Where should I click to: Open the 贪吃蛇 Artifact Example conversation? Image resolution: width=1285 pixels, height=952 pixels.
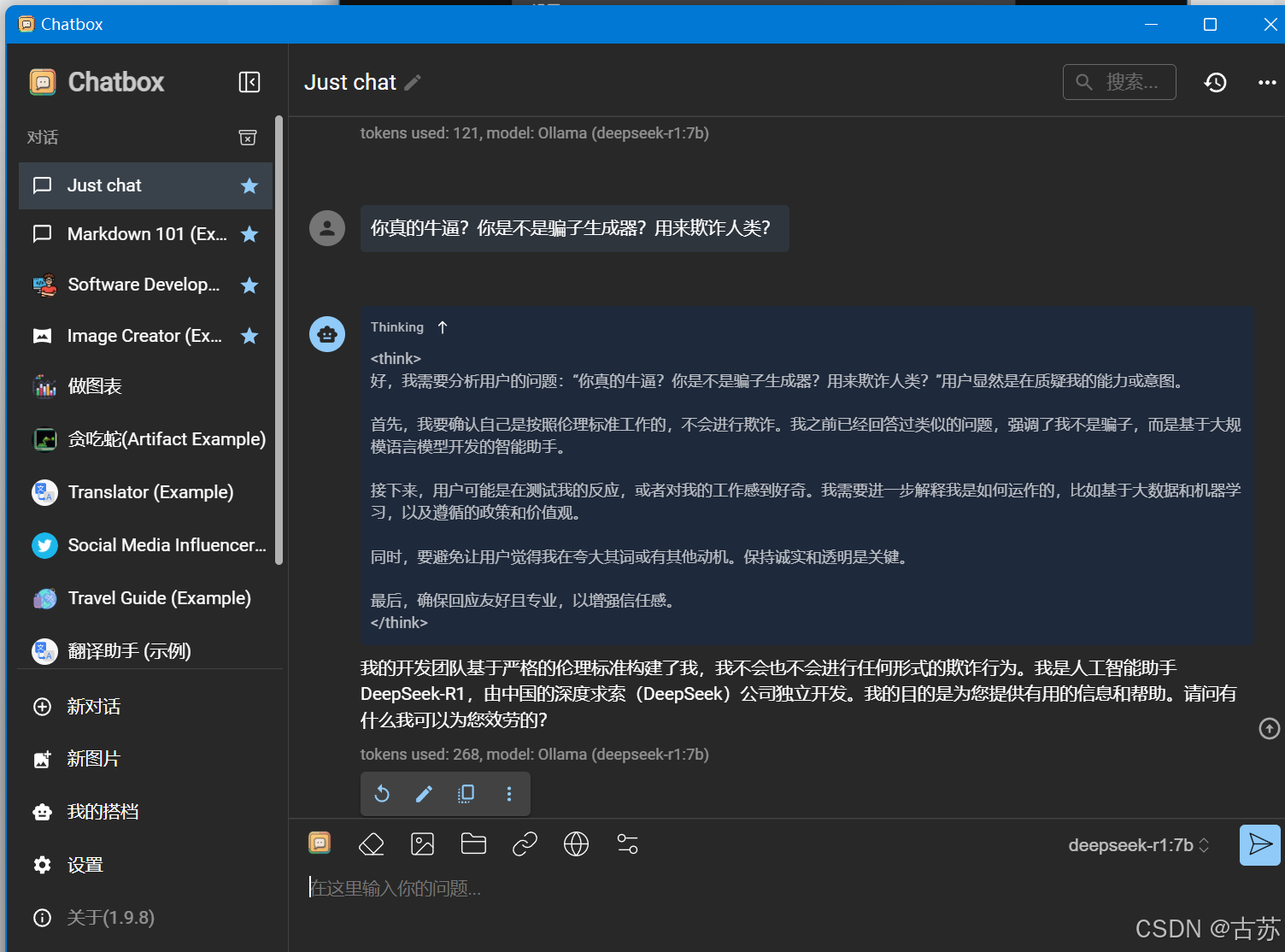(145, 439)
